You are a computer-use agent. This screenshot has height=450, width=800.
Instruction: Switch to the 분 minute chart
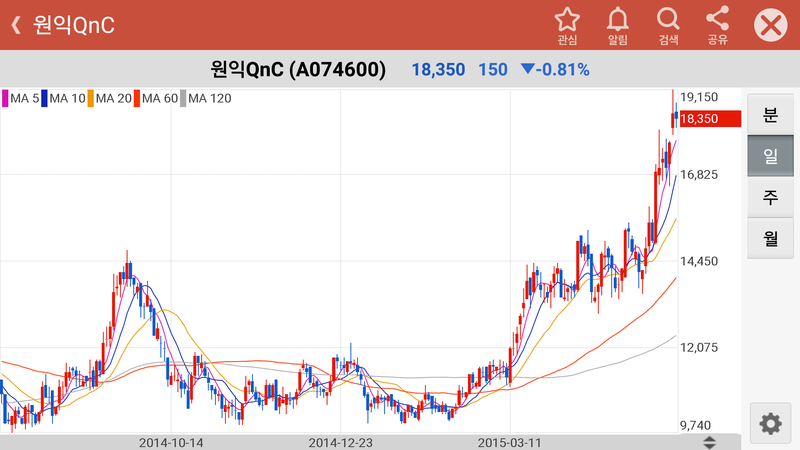pyautogui.click(x=770, y=114)
